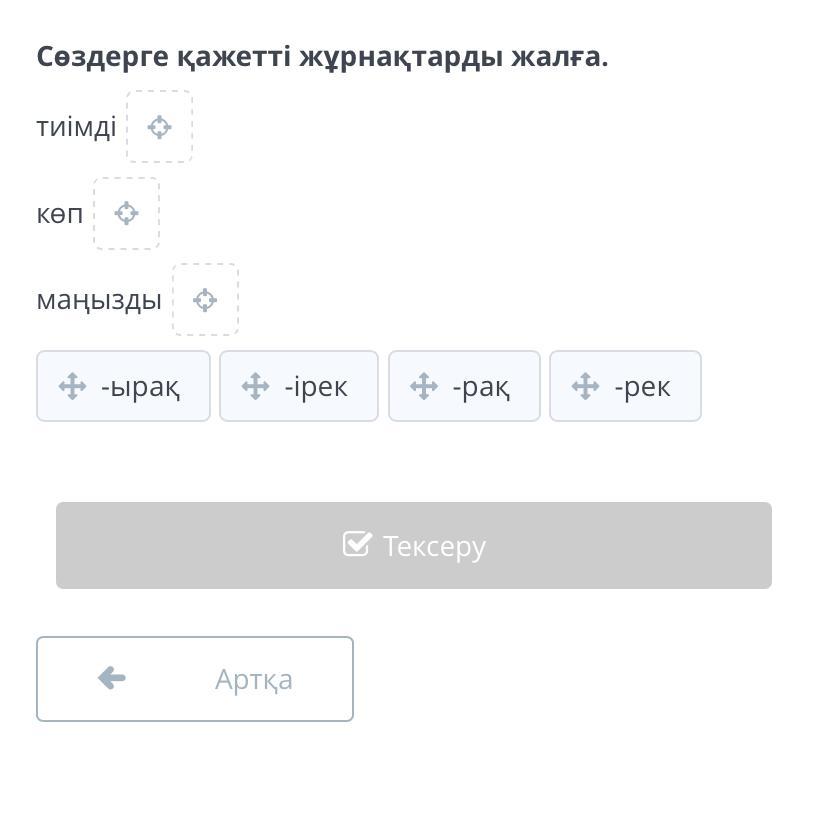This screenshot has width=828, height=828.
Task: Click the word маңызды
Action: coord(99,300)
